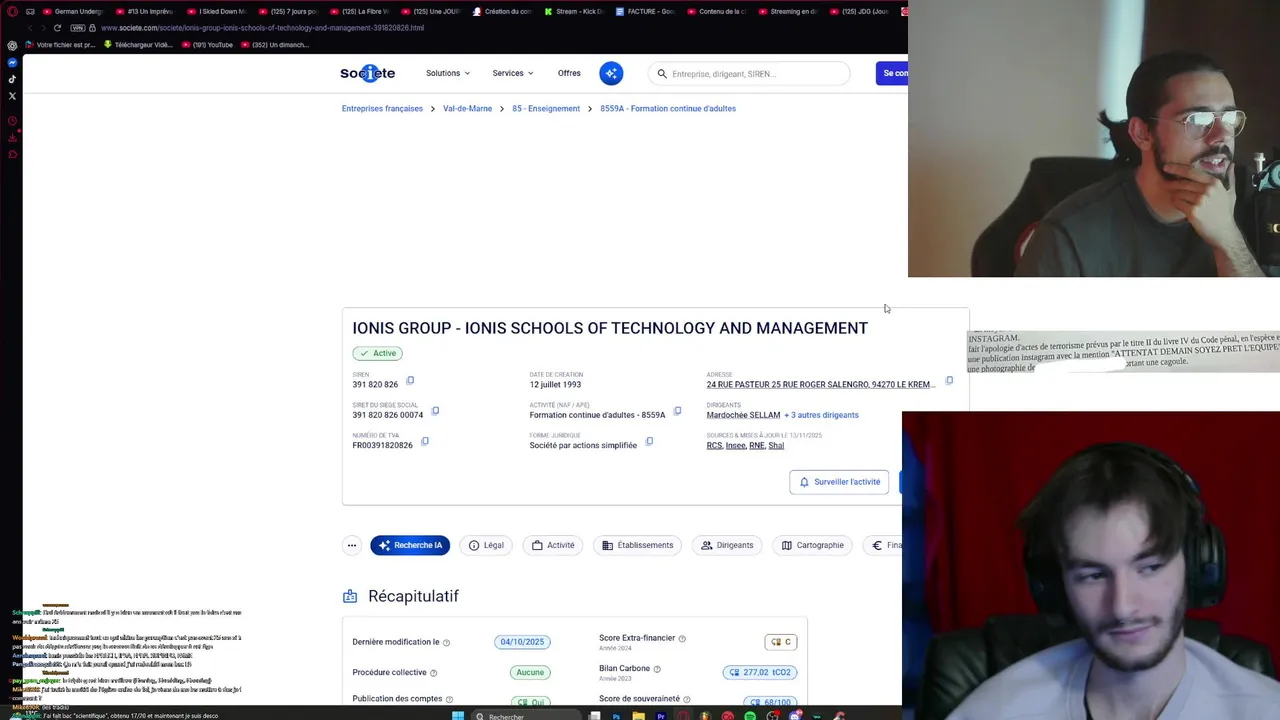The width and height of the screenshot is (1280, 720).
Task: Open the Messenger icon in browser sidebar
Action: point(12,63)
